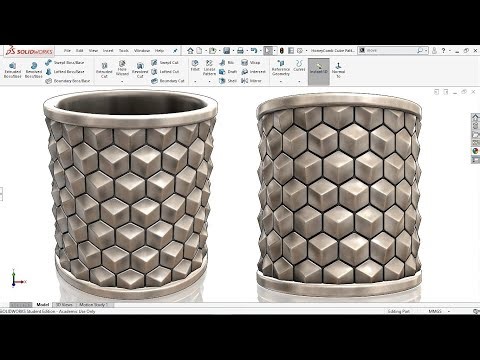Select the Boundary Boss/Base tool
480x360 pixels.
pyautogui.click(x=68, y=81)
